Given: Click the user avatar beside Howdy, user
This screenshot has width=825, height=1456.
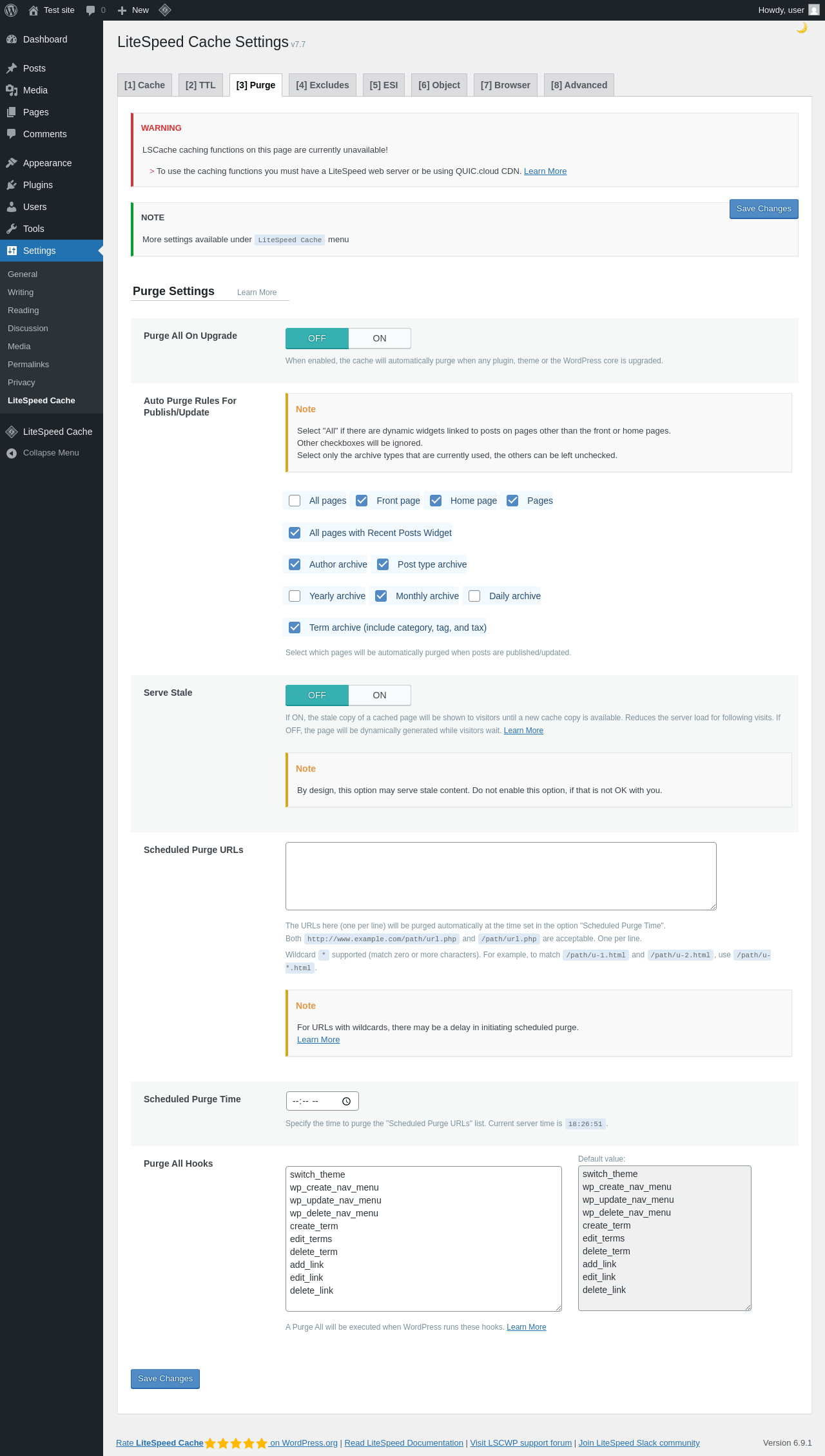Looking at the screenshot, I should [814, 10].
